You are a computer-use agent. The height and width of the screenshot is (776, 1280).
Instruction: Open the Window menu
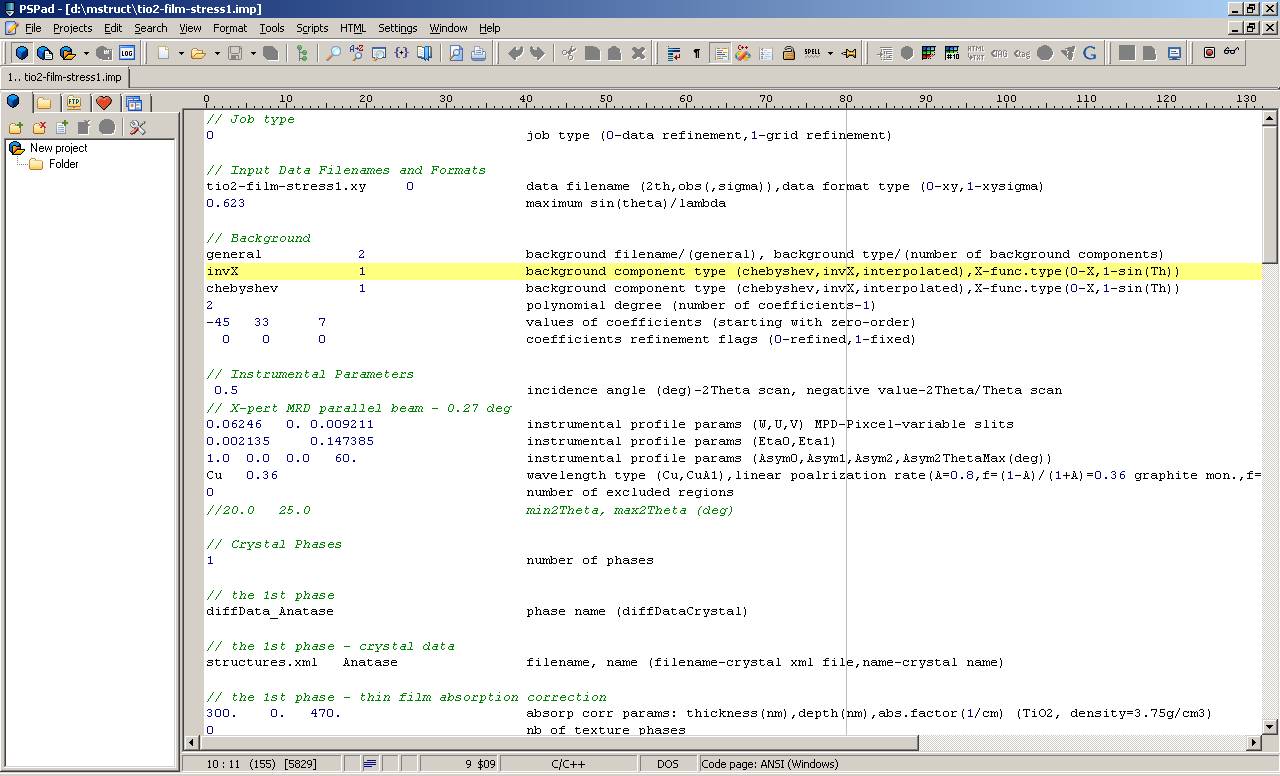448,28
